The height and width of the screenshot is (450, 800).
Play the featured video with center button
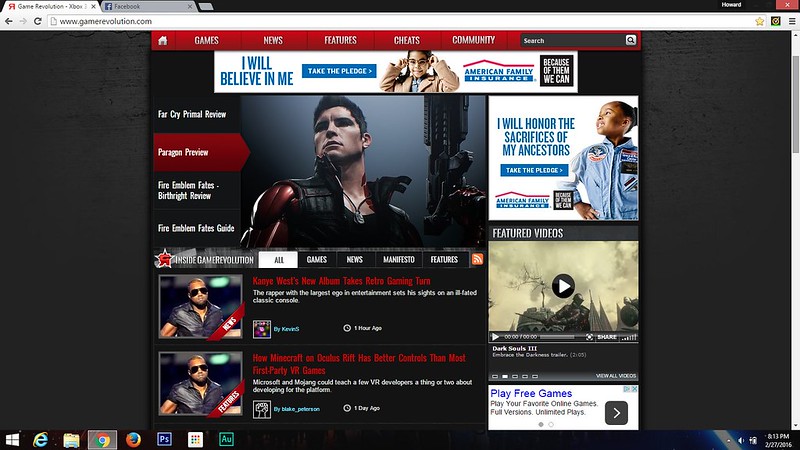point(563,286)
